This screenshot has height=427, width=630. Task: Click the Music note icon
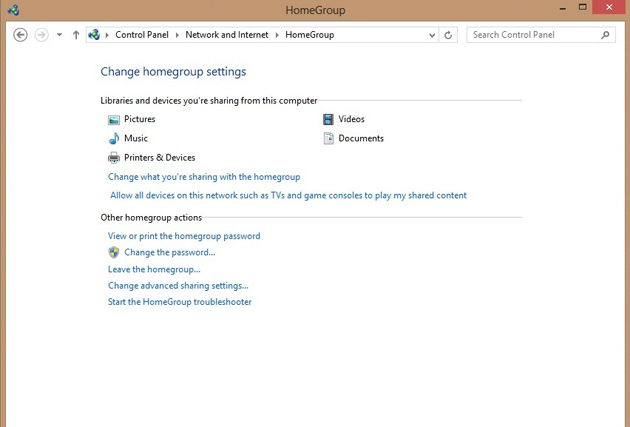[x=114, y=139]
